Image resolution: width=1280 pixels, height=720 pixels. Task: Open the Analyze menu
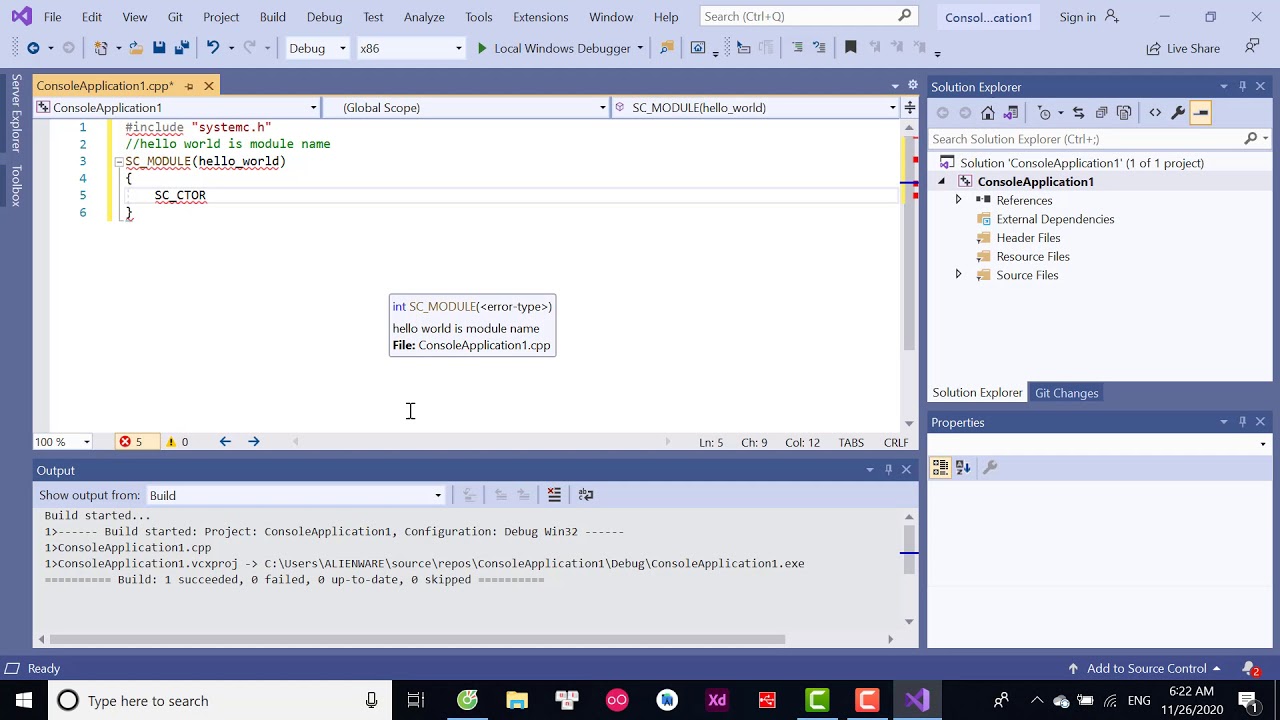click(x=424, y=17)
